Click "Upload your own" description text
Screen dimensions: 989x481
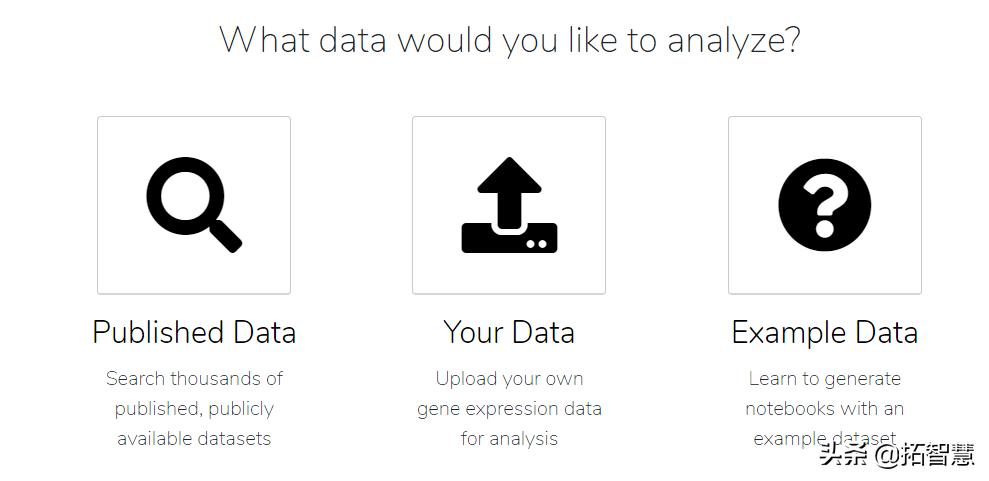509,379
